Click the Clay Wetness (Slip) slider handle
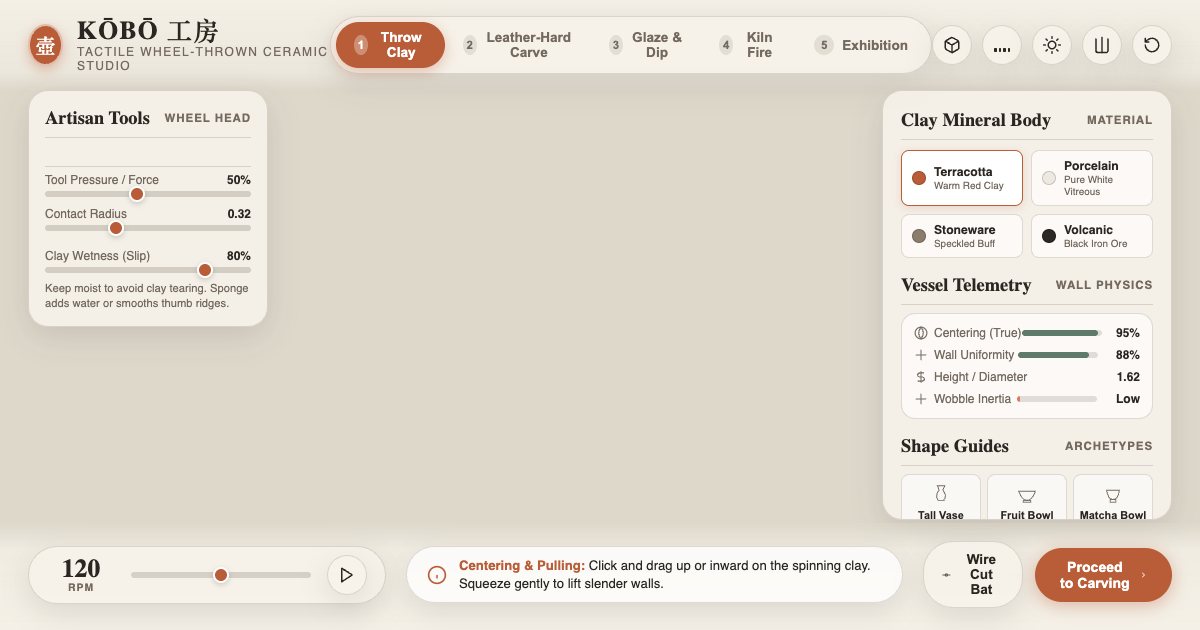The height and width of the screenshot is (630, 1200). [205, 270]
